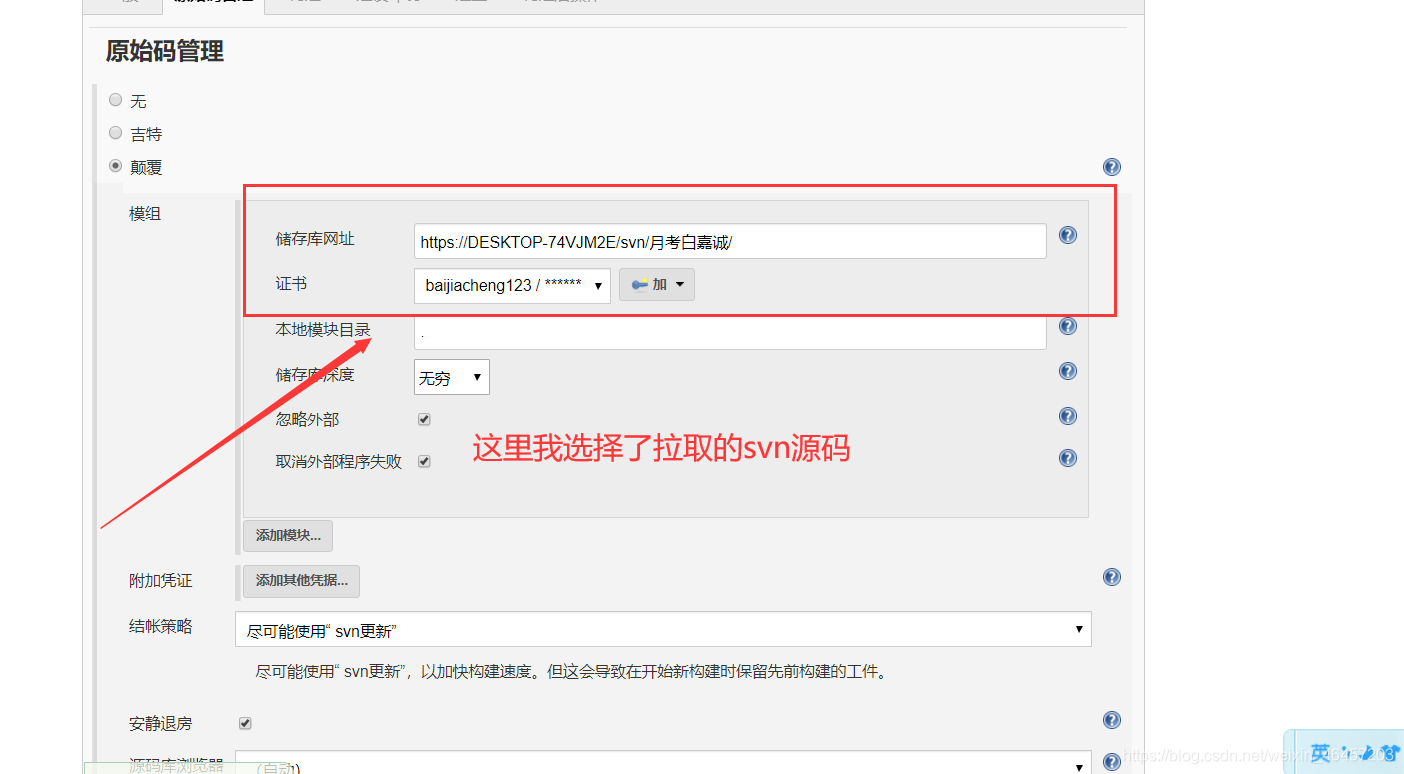Click the 证书 label
Screen dimensions: 1404x774
tap(291, 284)
